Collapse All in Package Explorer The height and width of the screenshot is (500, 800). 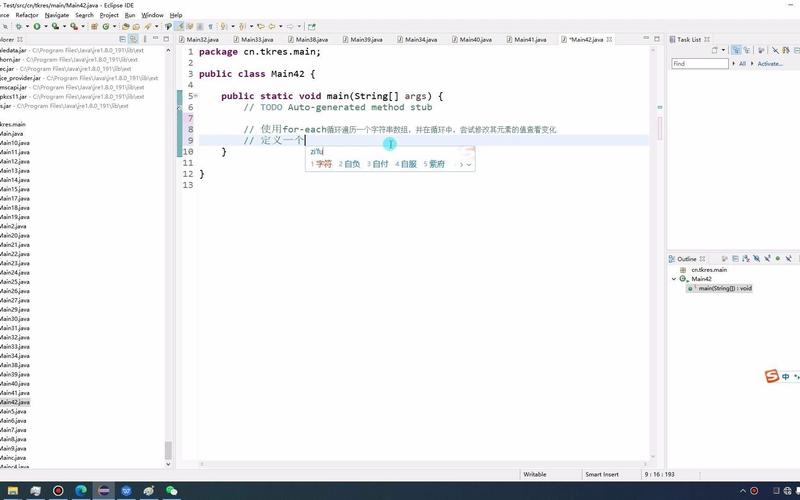[x=122, y=39]
